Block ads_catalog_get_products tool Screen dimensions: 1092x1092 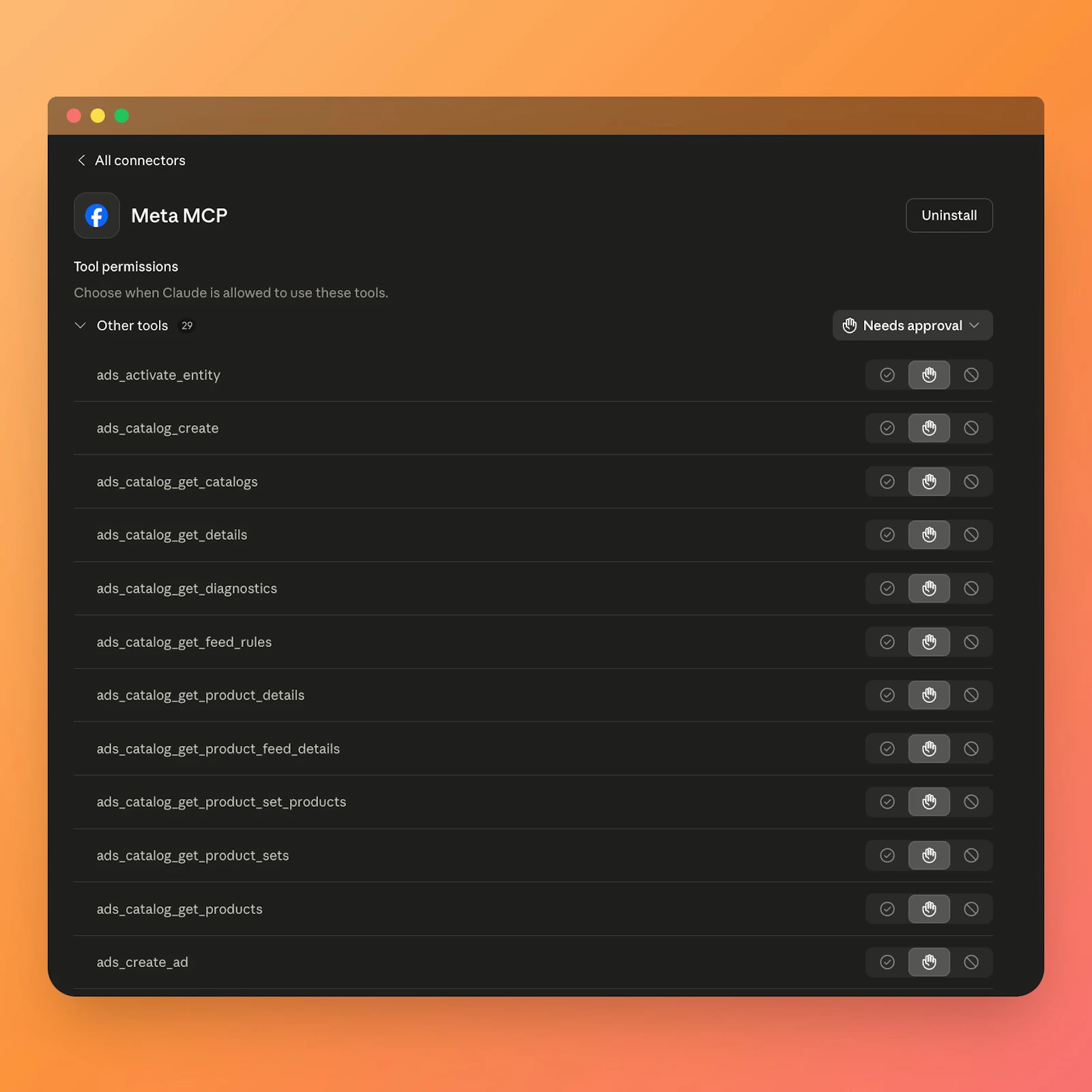tap(971, 909)
